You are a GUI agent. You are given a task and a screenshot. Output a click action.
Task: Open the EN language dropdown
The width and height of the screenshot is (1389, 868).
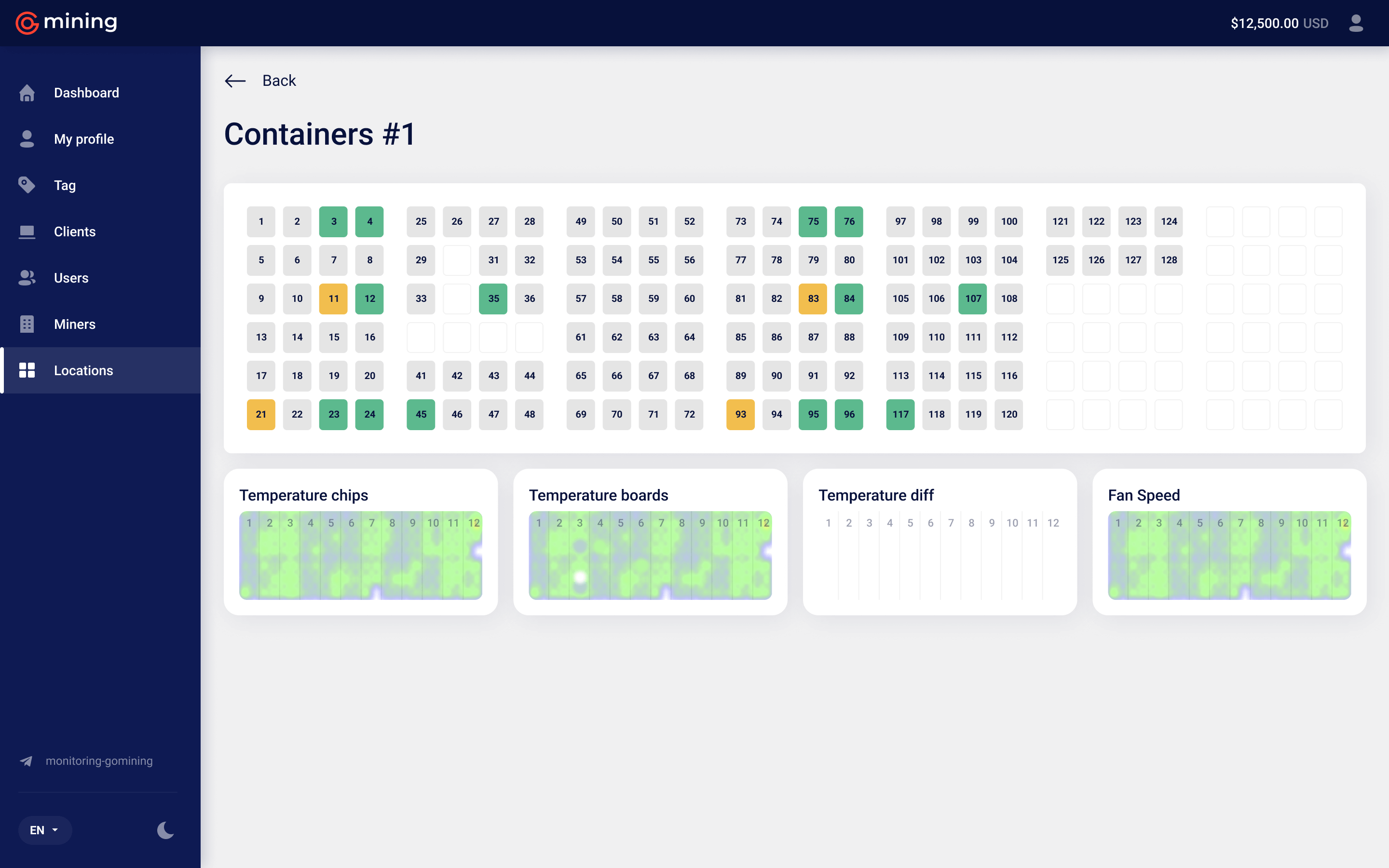[x=45, y=830]
